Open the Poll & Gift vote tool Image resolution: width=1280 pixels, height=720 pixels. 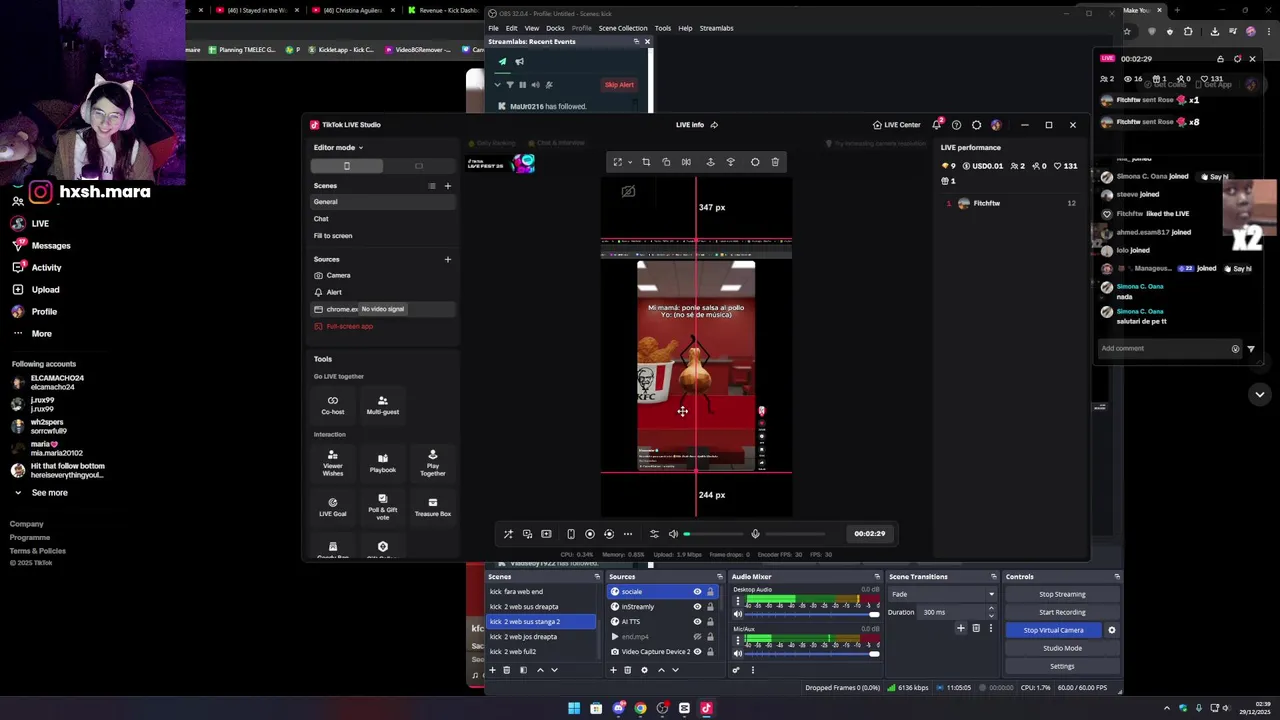click(382, 507)
